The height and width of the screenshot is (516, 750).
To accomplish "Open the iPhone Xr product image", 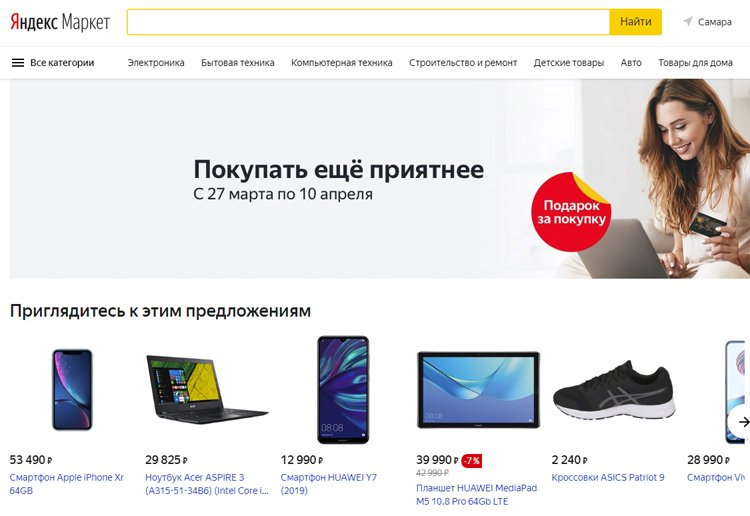I will coord(72,390).
